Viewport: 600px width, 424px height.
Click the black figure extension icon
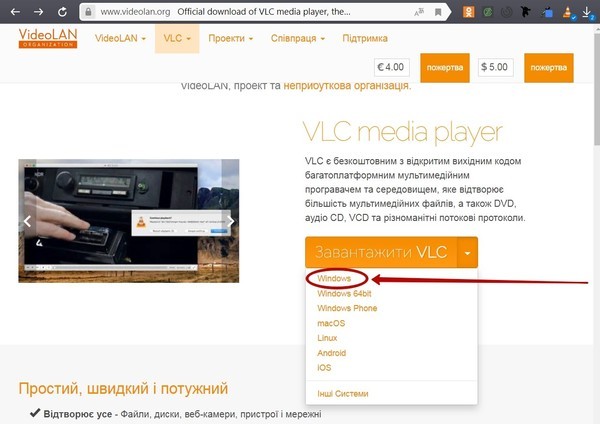pyautogui.click(x=526, y=12)
